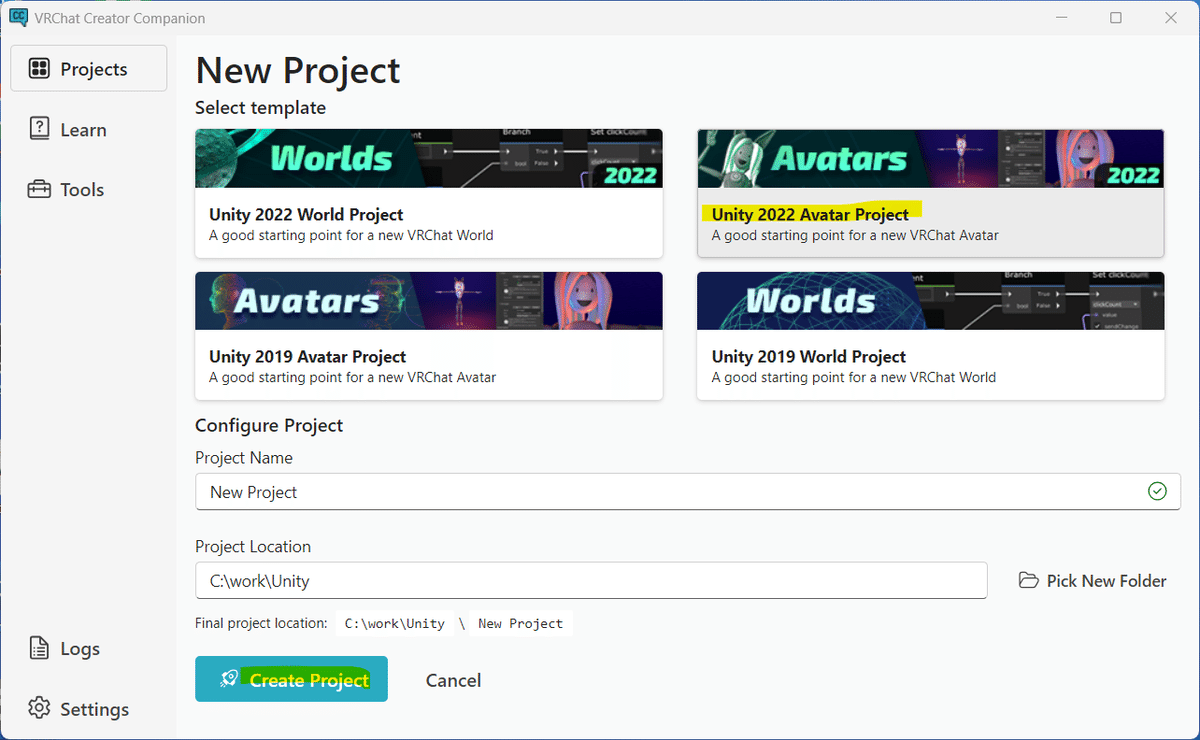
Task: Choose the Unity 2019 World Project template
Action: (931, 336)
